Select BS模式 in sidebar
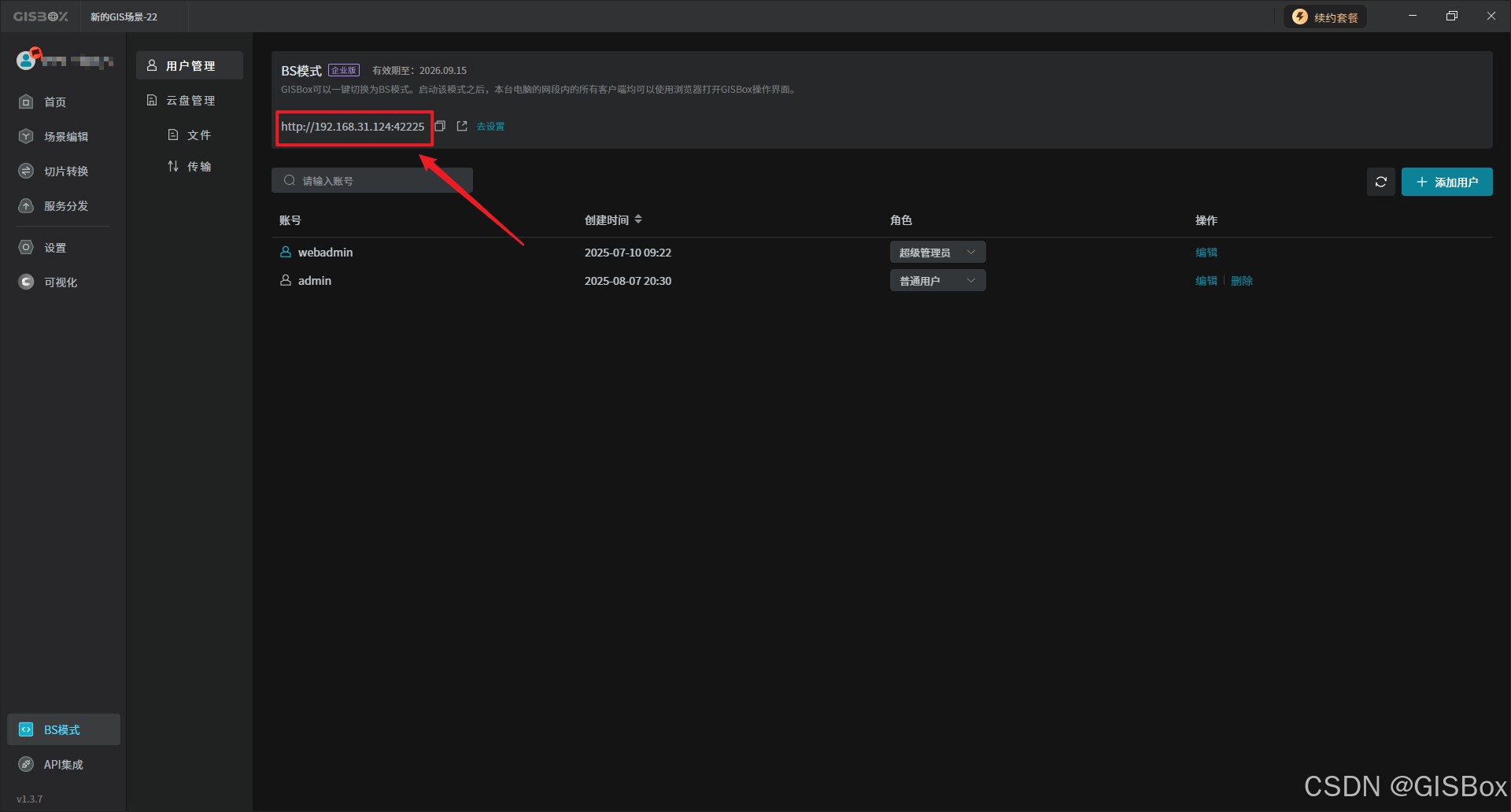1511x812 pixels. tap(64, 730)
